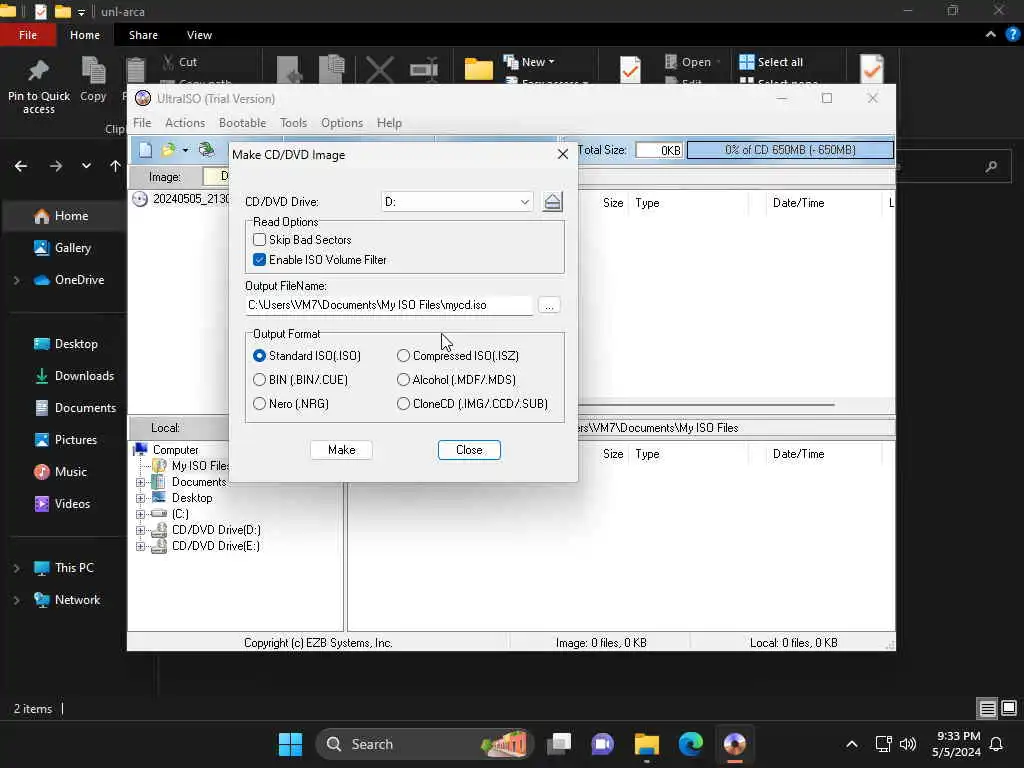The image size is (1024, 768).
Task: Expand the (C:) drive node
Action: [x=140, y=515]
